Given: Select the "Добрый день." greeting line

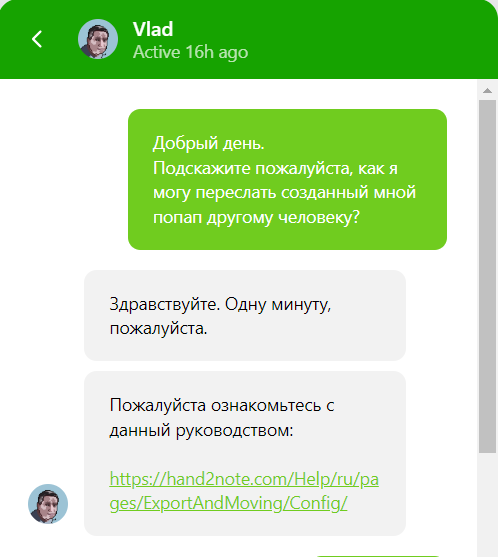Looking at the screenshot, I should (x=209, y=143).
